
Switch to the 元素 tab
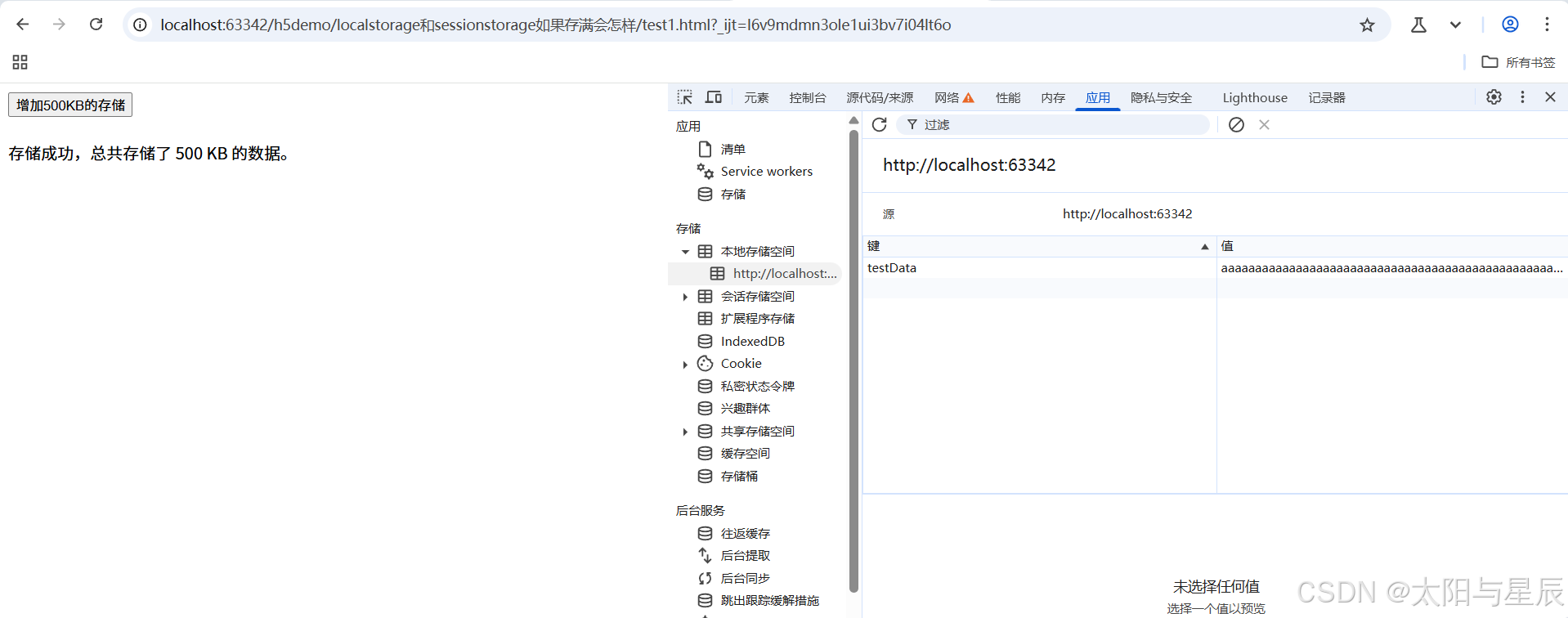pyautogui.click(x=756, y=98)
